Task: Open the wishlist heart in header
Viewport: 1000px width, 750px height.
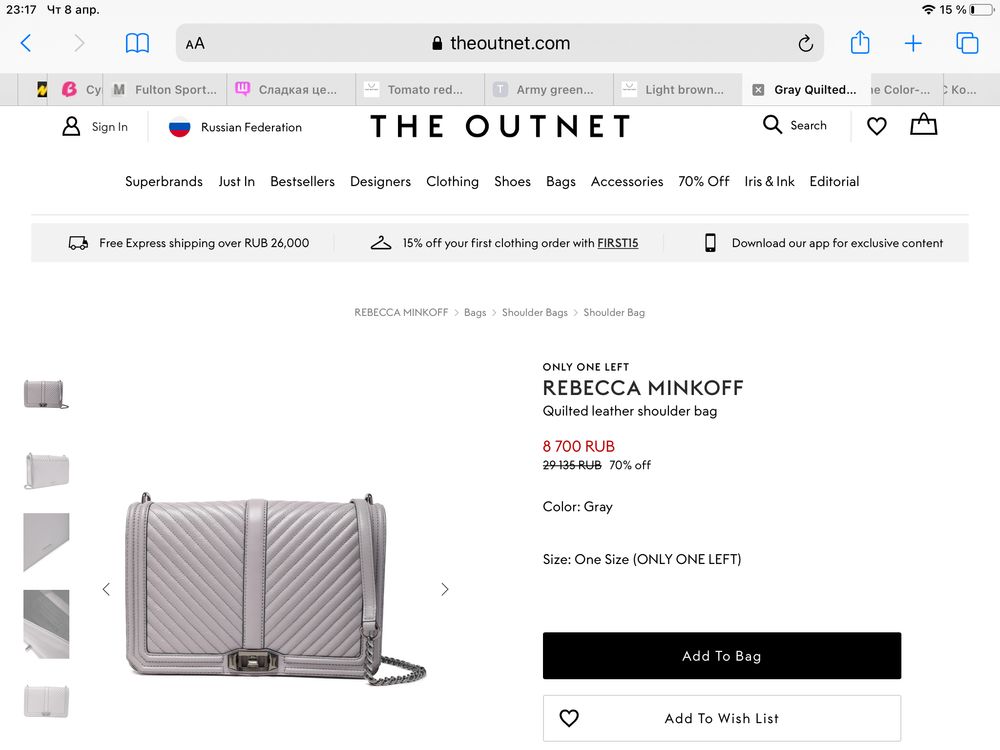Action: [877, 126]
